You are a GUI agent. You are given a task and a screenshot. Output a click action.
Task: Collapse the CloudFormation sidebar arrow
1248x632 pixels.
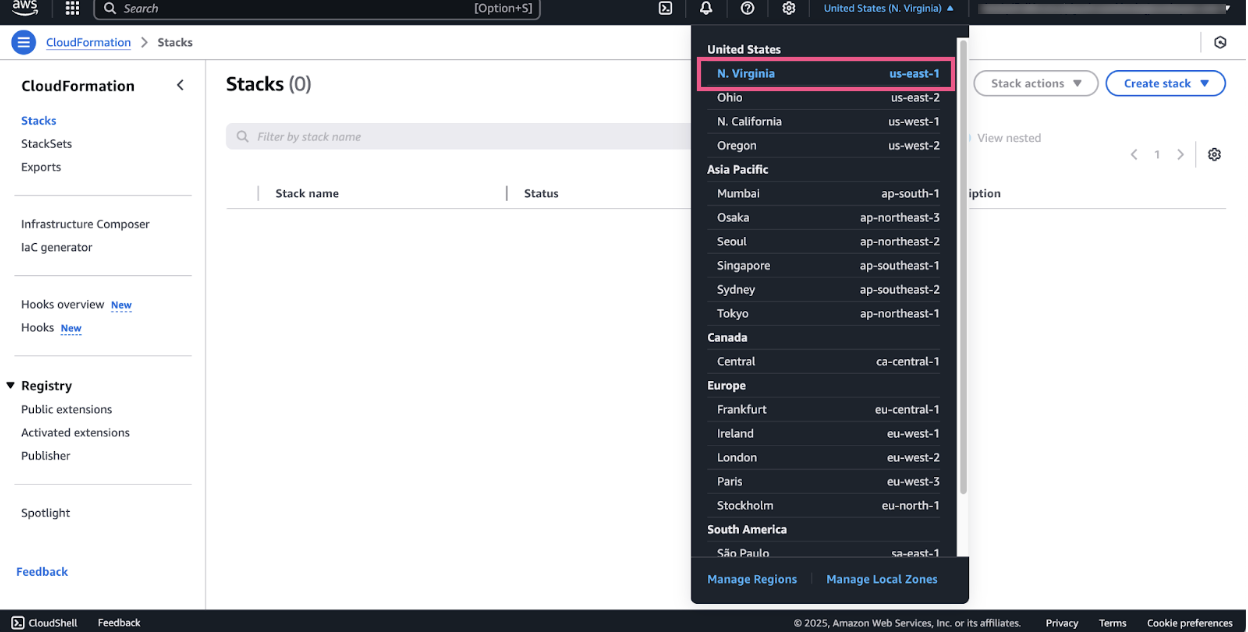point(180,85)
